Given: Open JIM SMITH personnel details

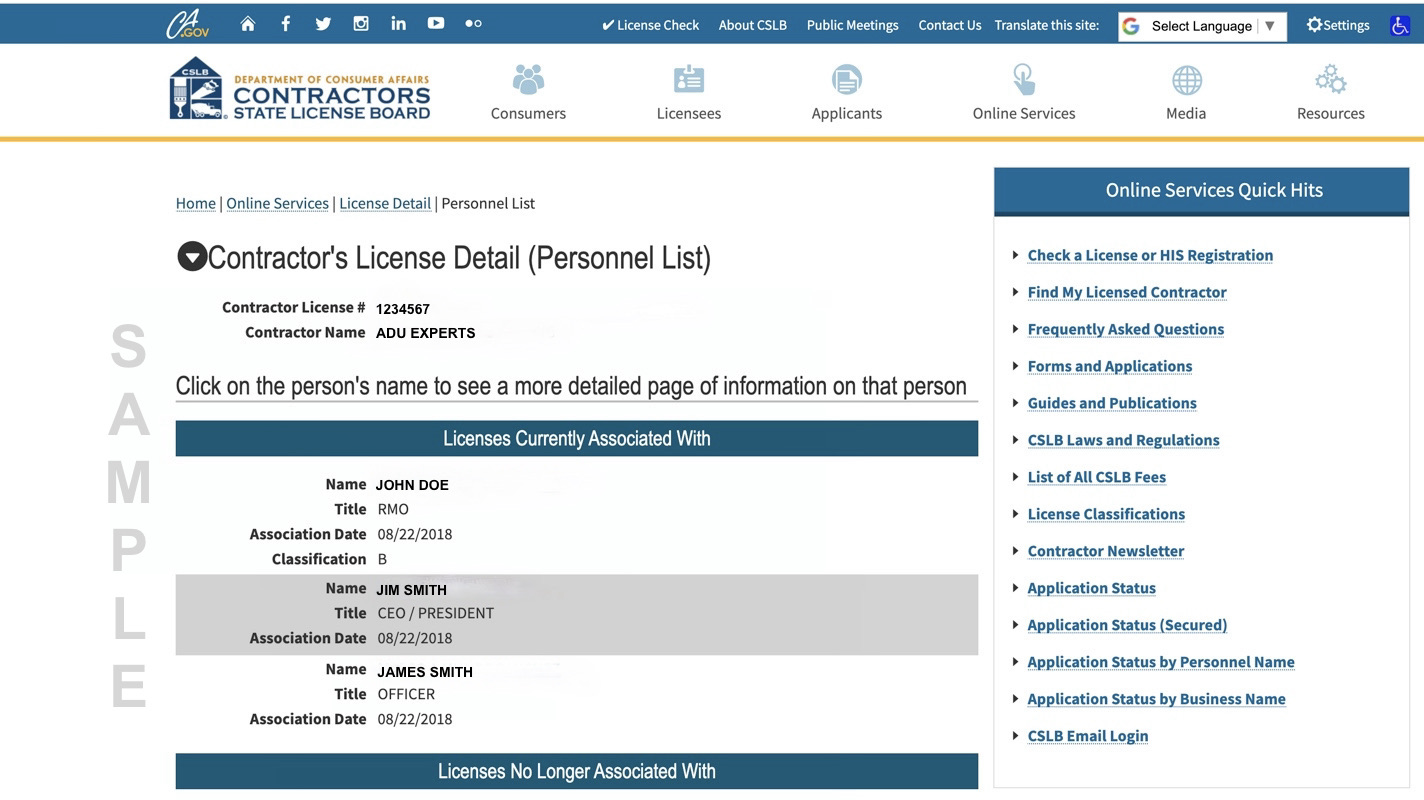Looking at the screenshot, I should (411, 590).
